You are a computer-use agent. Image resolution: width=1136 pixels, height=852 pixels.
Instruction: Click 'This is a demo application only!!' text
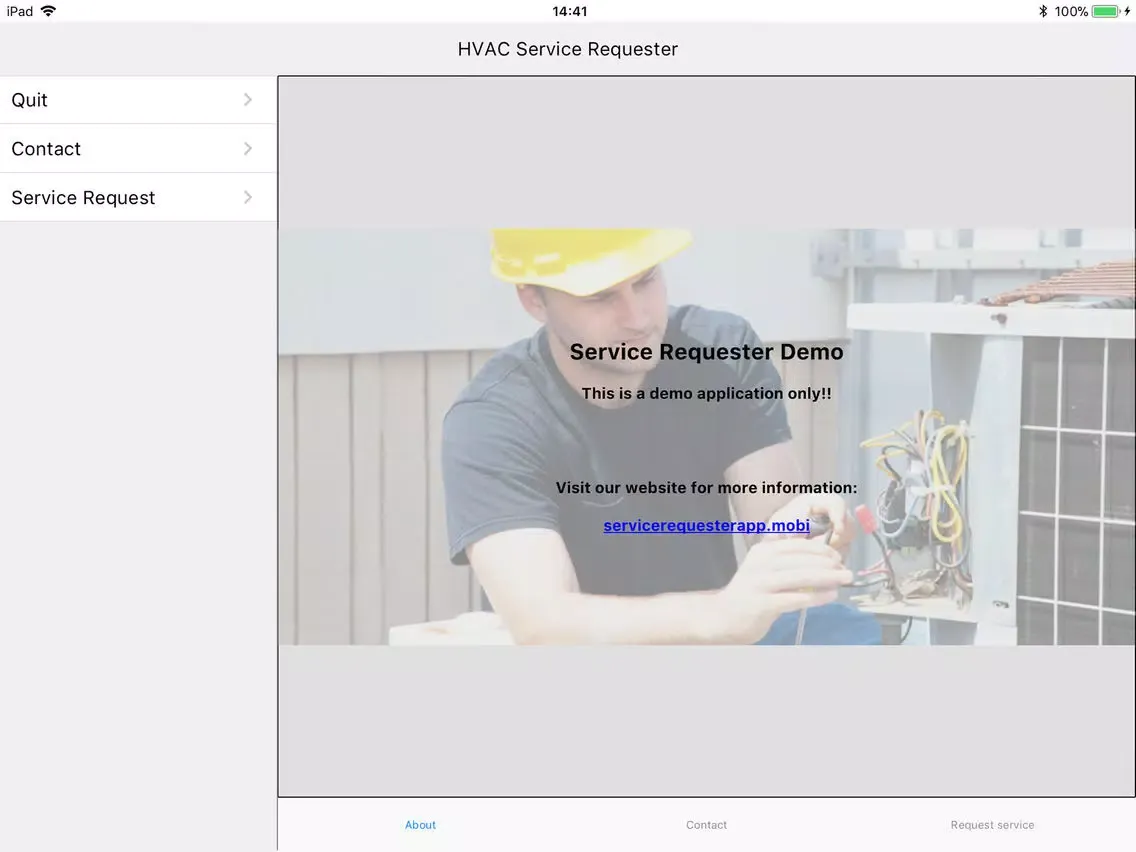coord(706,393)
